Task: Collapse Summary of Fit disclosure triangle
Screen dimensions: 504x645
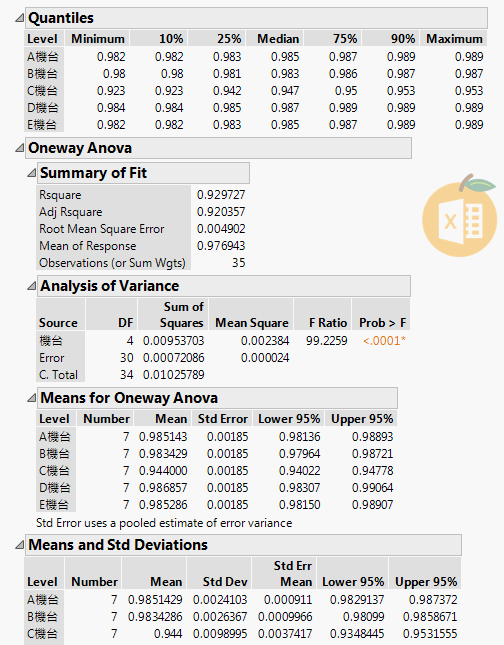Action: click(31, 173)
